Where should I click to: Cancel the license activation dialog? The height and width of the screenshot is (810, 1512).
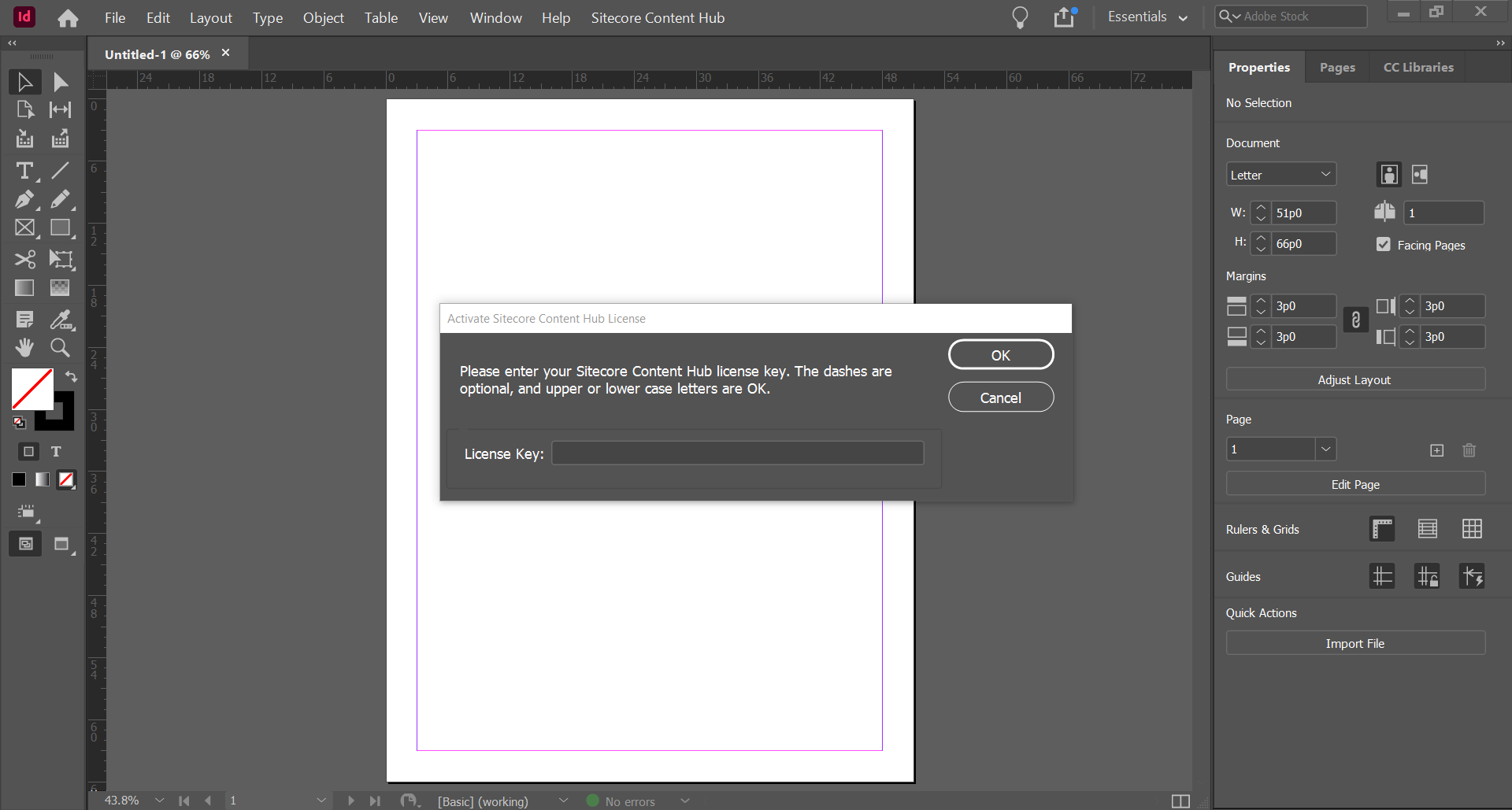1001,398
